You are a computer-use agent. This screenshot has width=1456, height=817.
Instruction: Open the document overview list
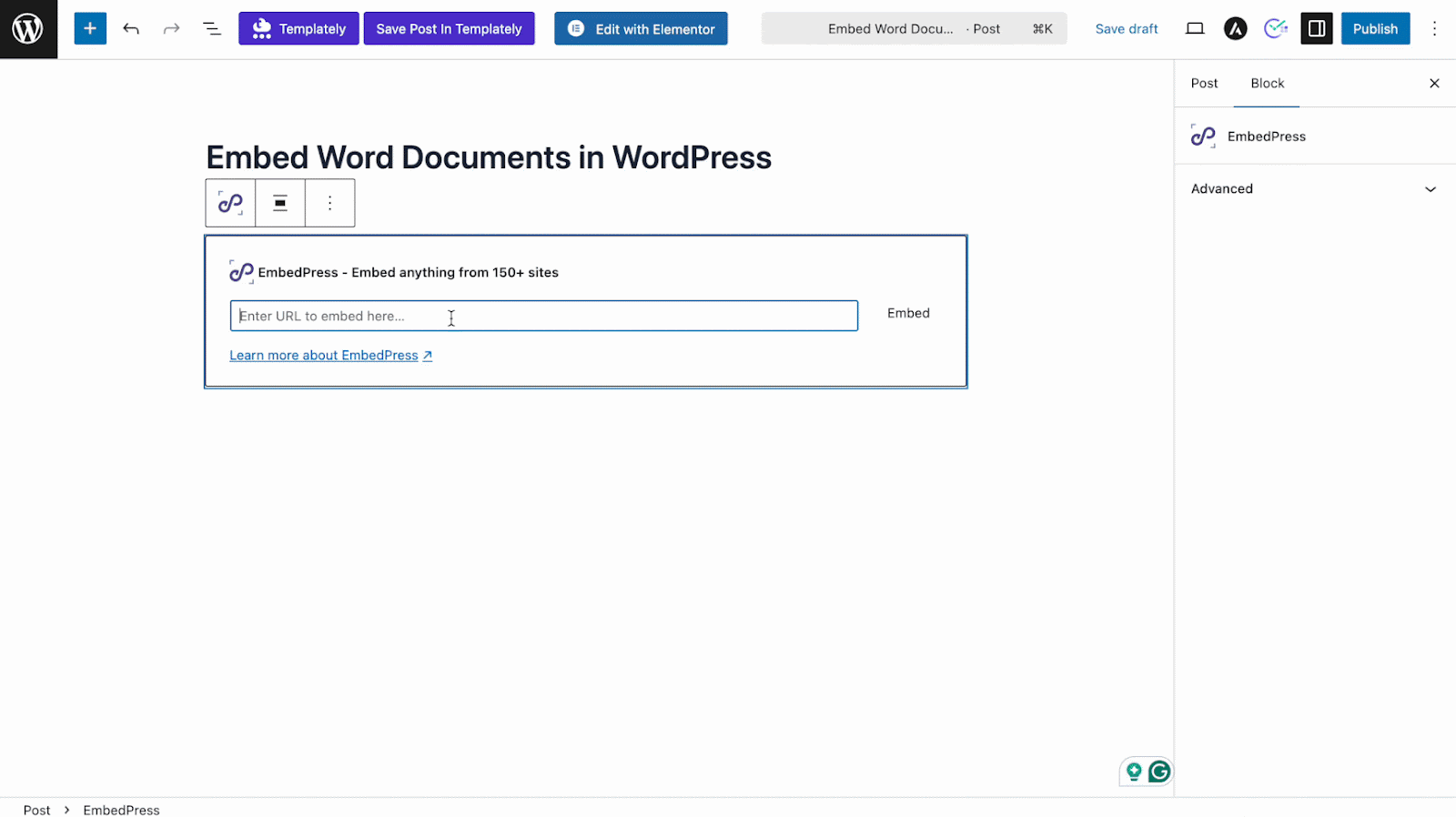(212, 29)
